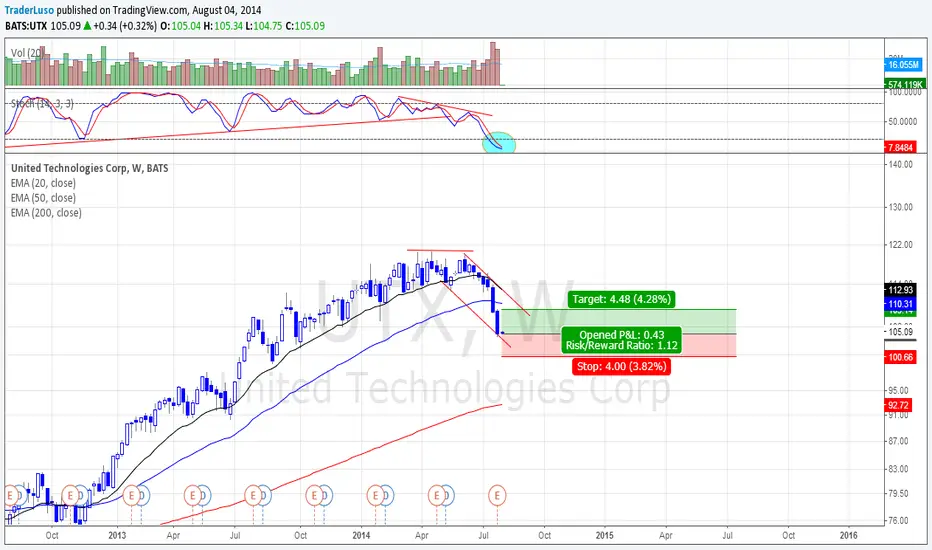The image size is (932, 550).
Task: Click the 574.119K volume value label
Action: [905, 84]
